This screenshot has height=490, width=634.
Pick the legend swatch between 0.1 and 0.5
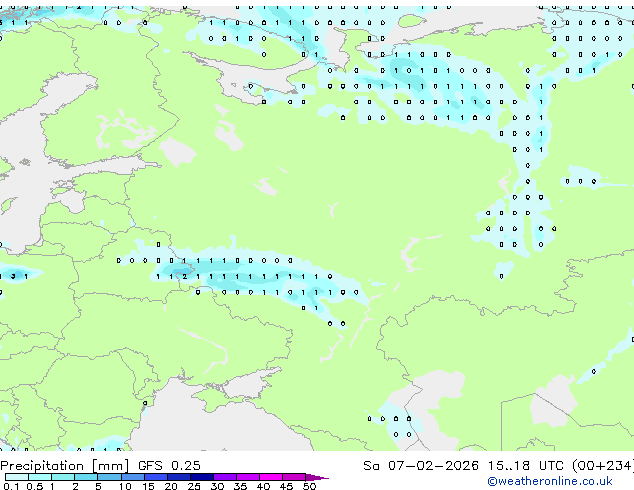click(x=17, y=477)
